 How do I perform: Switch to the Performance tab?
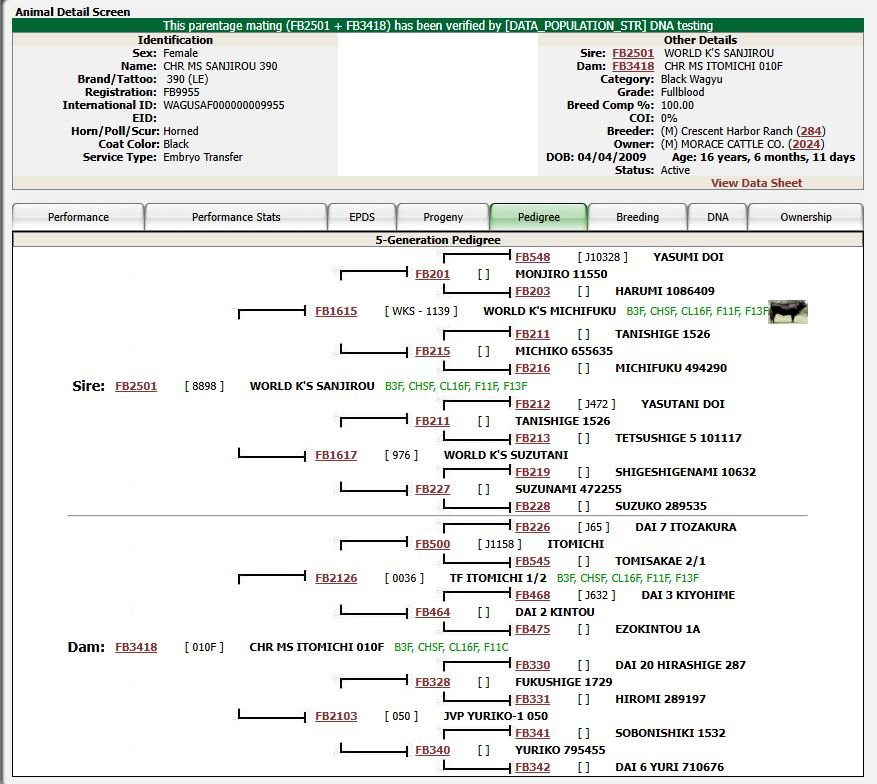pos(79,217)
